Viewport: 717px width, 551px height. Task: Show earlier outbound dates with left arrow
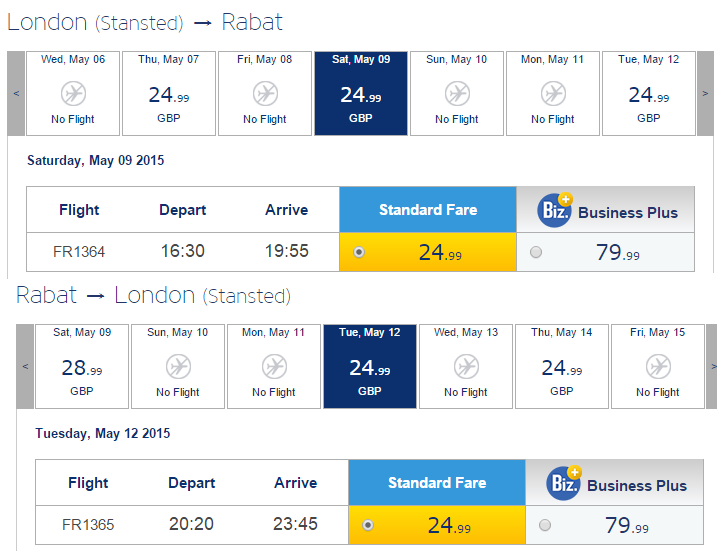pos(16,93)
